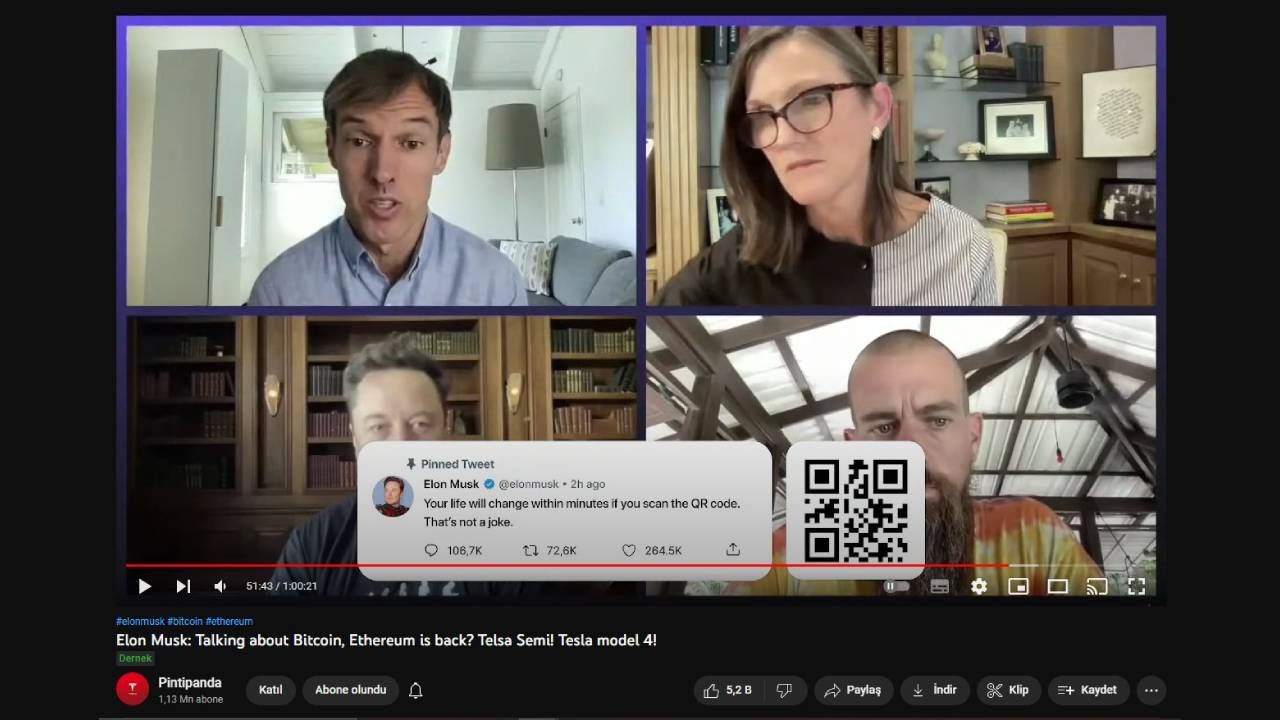The width and height of the screenshot is (1280, 720).
Task: Toggle subtitles/captions button
Action: coord(939,586)
